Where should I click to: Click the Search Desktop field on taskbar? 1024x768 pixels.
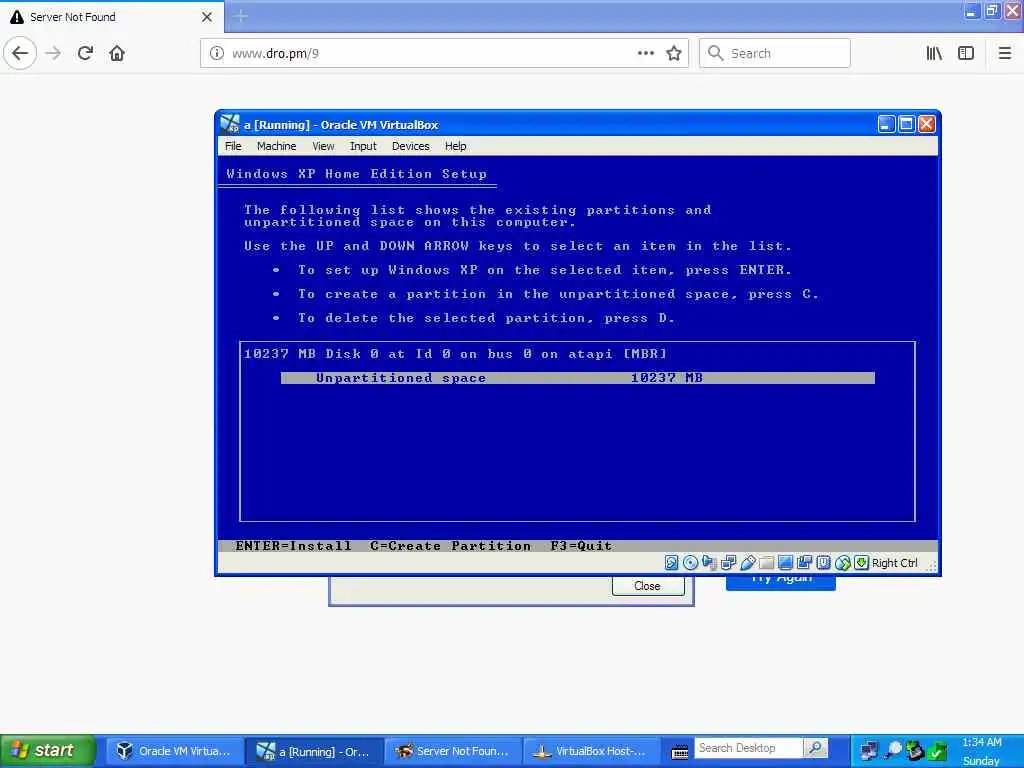748,748
